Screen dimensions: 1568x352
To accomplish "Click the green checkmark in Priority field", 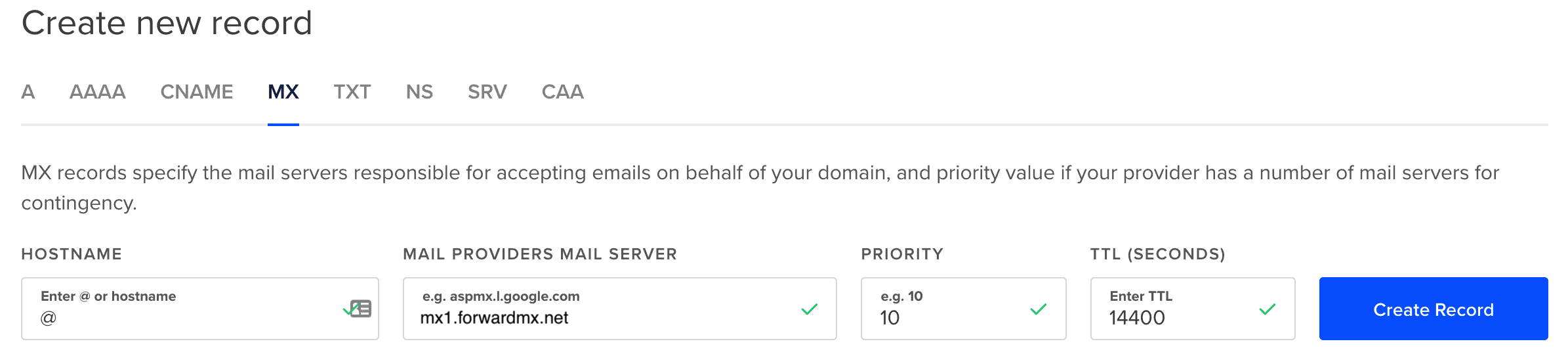I will (x=1038, y=309).
